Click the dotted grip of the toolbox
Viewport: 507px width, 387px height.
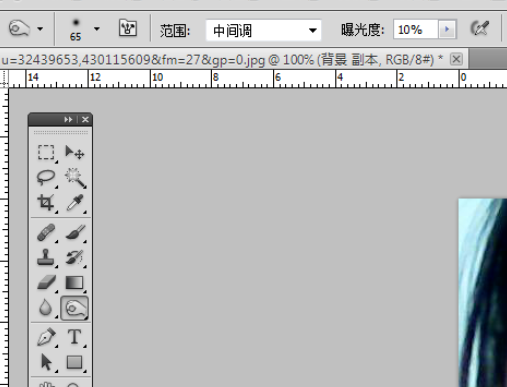61,133
